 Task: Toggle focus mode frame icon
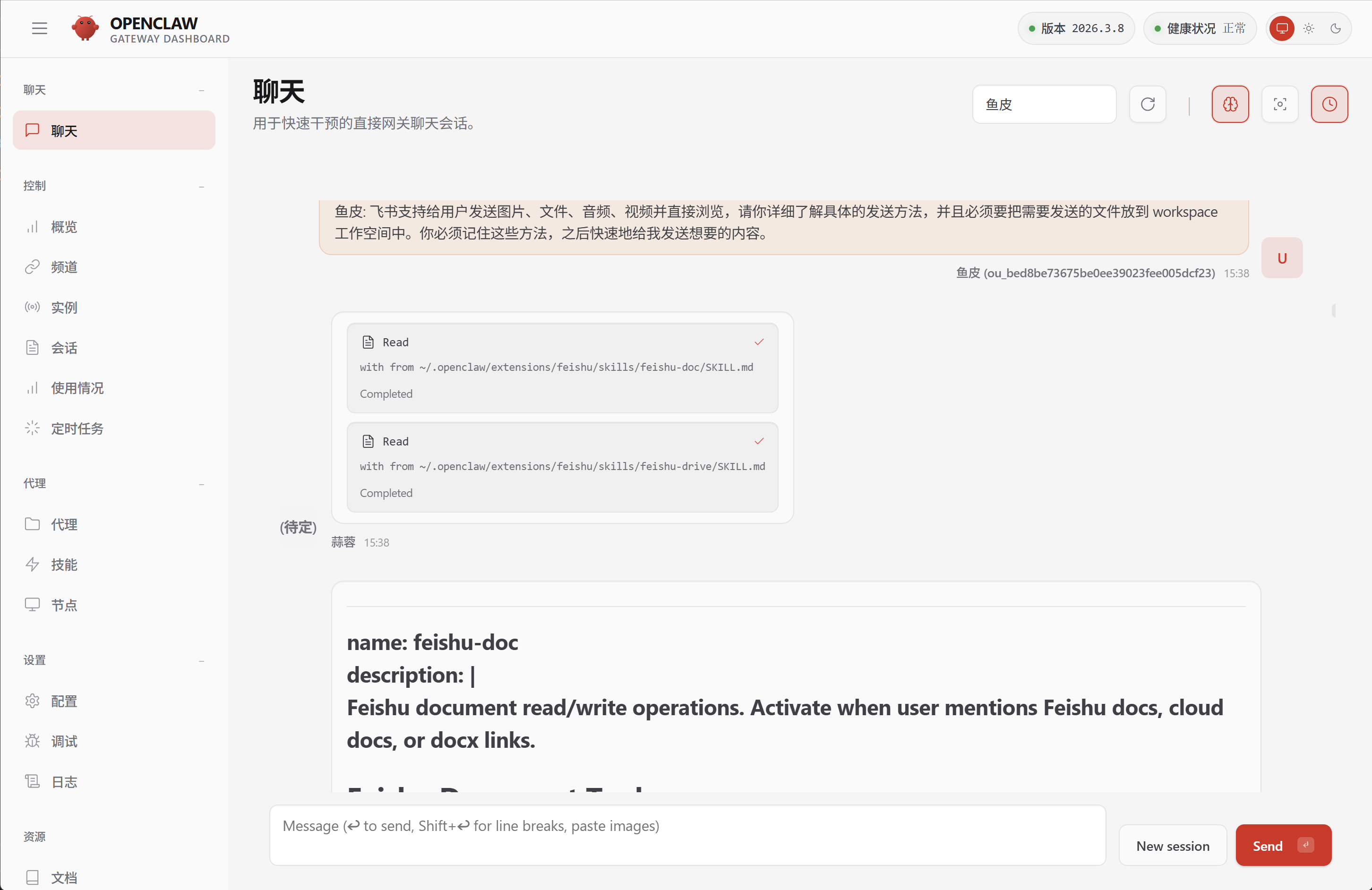[1279, 104]
